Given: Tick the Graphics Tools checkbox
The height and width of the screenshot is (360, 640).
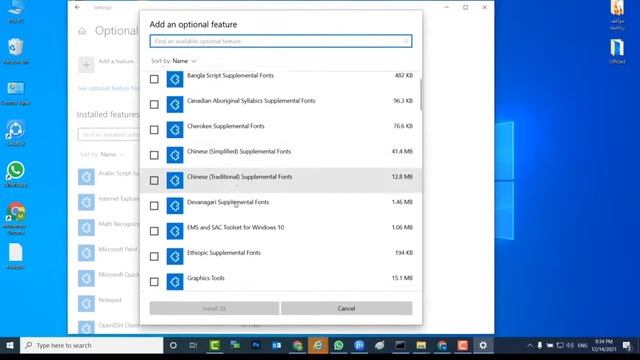Looking at the screenshot, I should pos(154,282).
